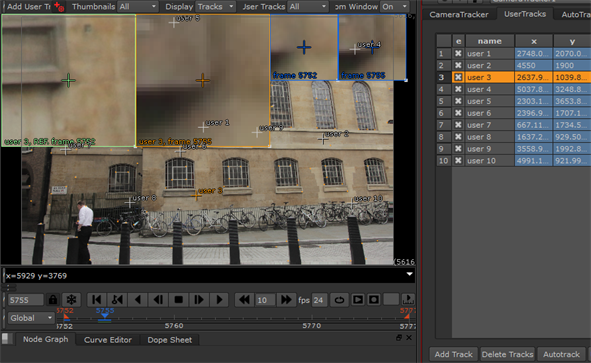Image resolution: width=591 pixels, height=363 pixels.
Task: Step forward one frame
Action: pyautogui.click(x=199, y=300)
